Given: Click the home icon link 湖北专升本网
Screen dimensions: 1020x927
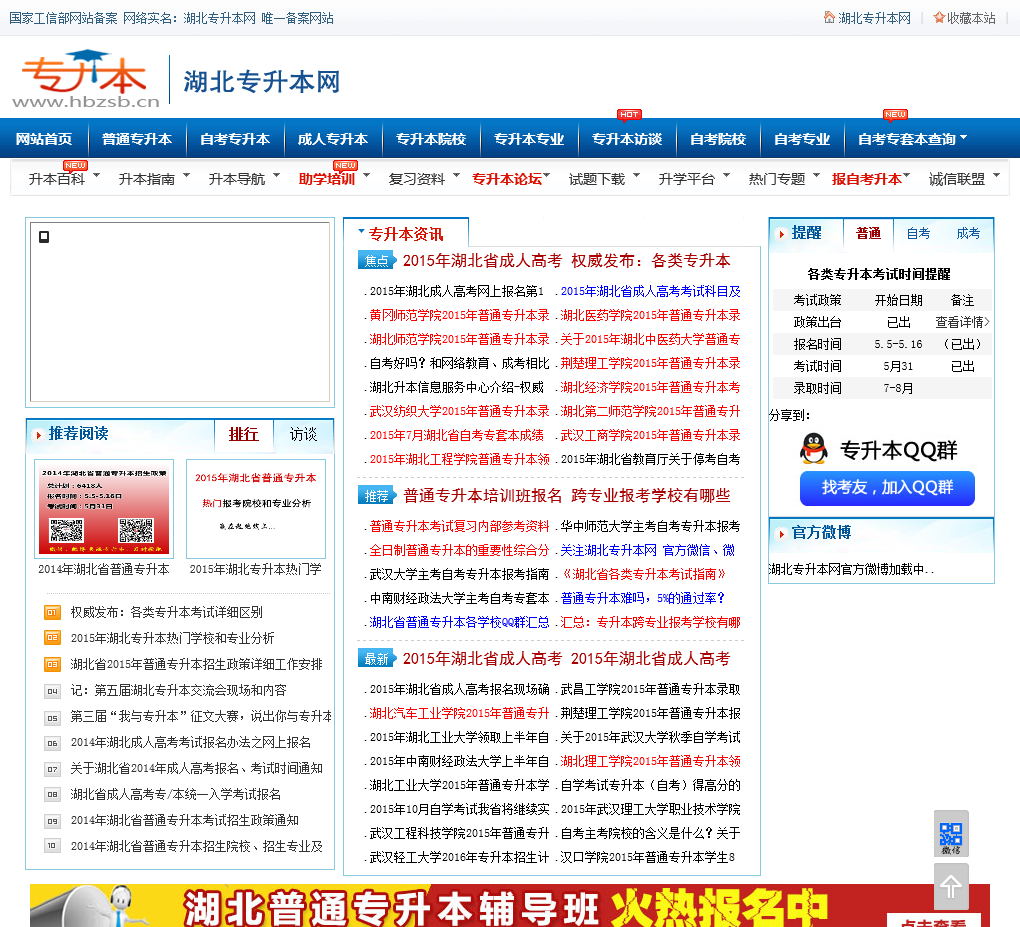Looking at the screenshot, I should (867, 18).
